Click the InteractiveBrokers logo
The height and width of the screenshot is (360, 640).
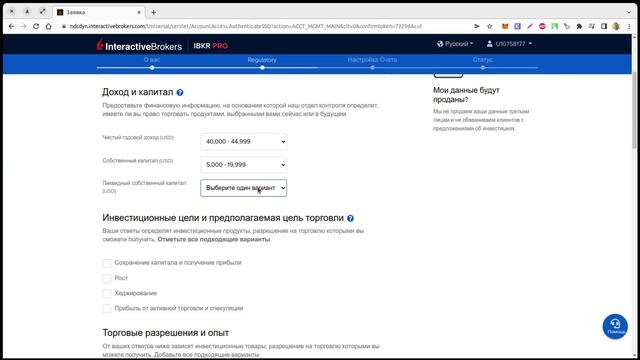[x=139, y=45]
